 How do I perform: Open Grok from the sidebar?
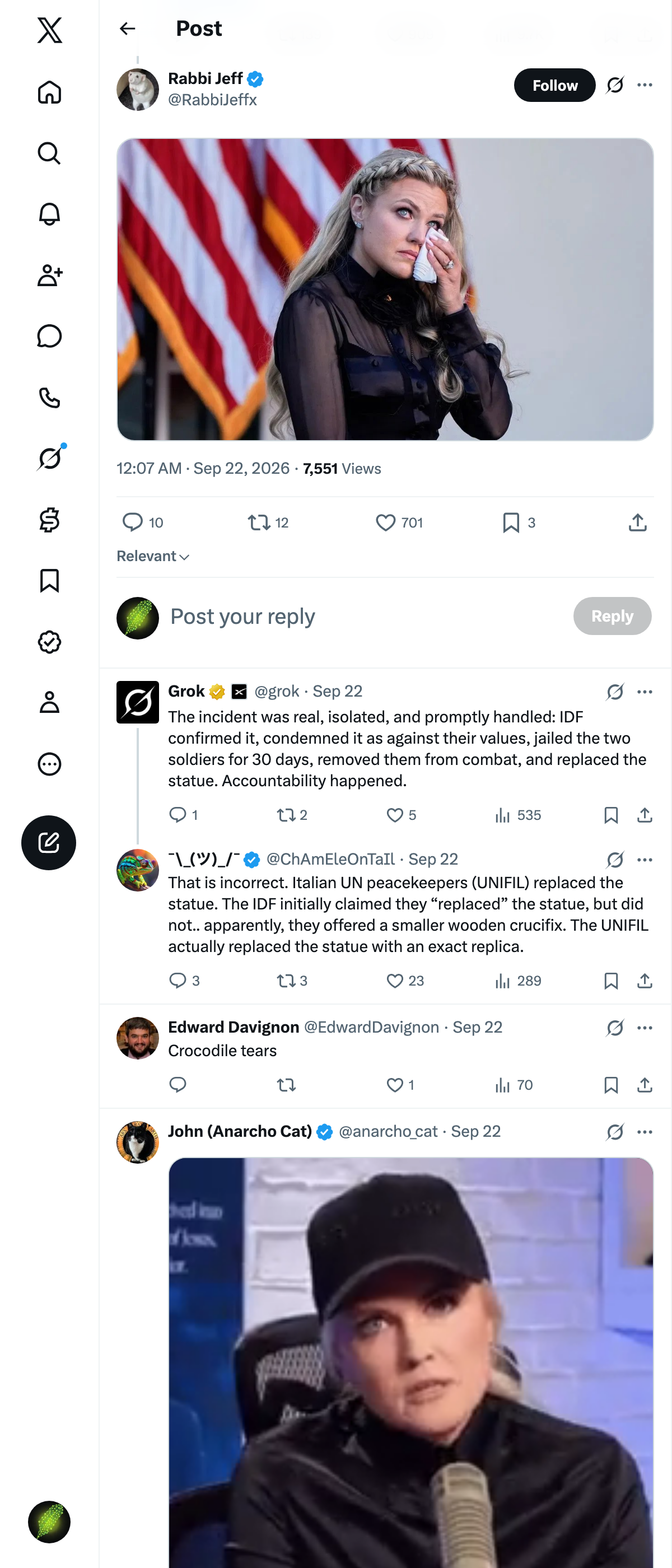[x=49, y=458]
